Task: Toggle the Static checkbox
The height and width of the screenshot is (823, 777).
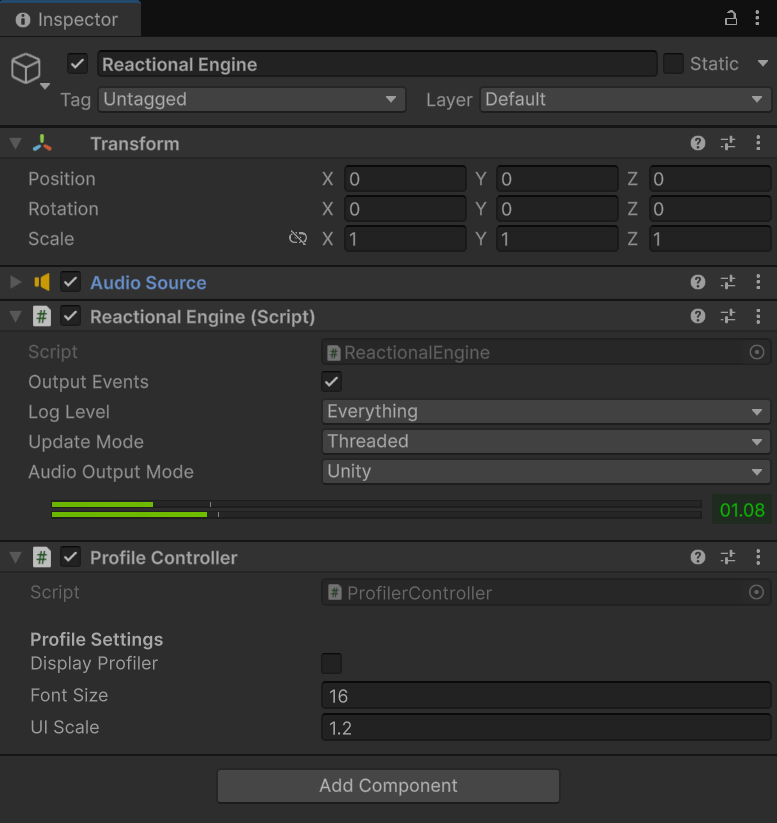Action: (674, 64)
